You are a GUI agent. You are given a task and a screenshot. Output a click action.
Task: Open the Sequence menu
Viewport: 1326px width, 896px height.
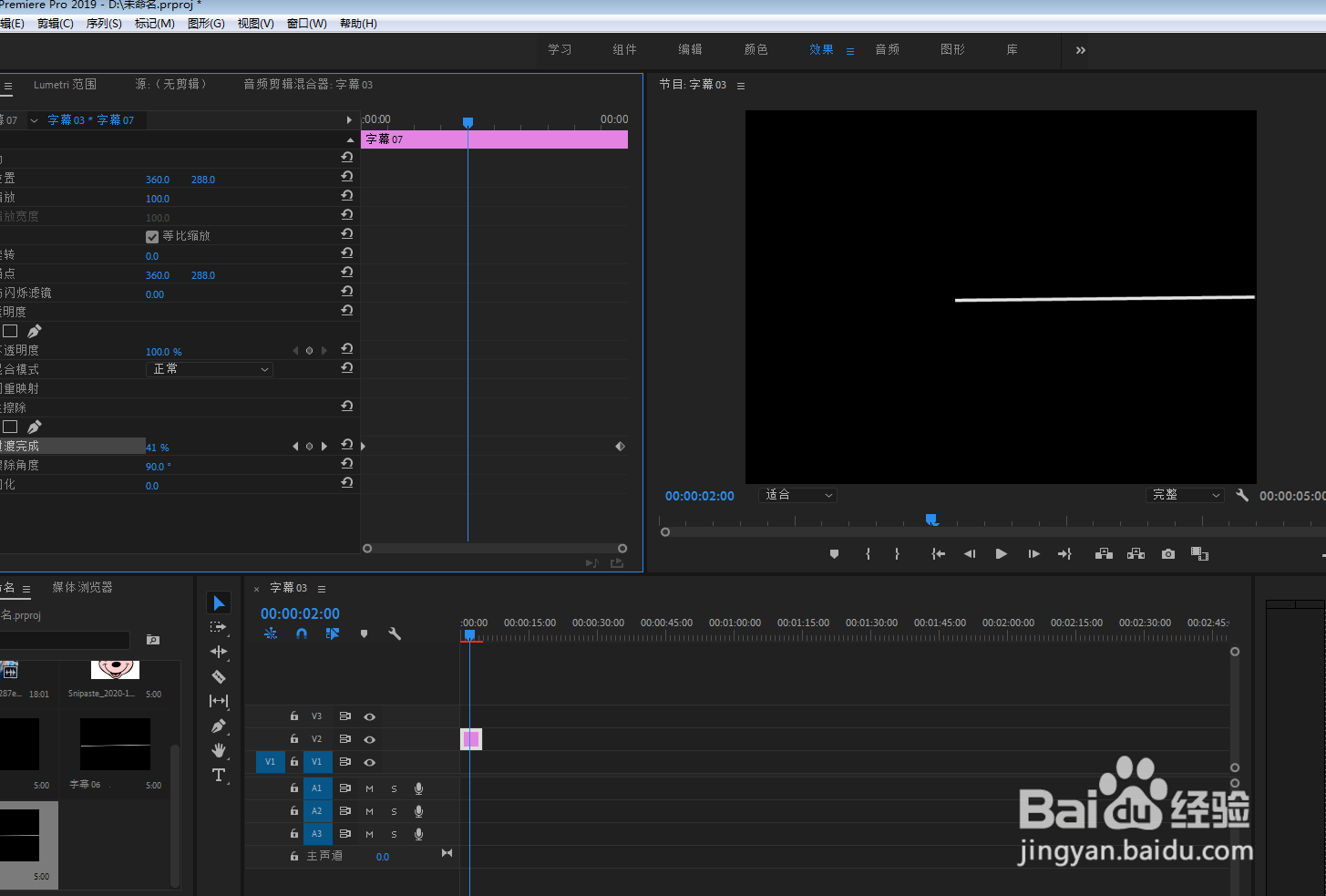[104, 24]
